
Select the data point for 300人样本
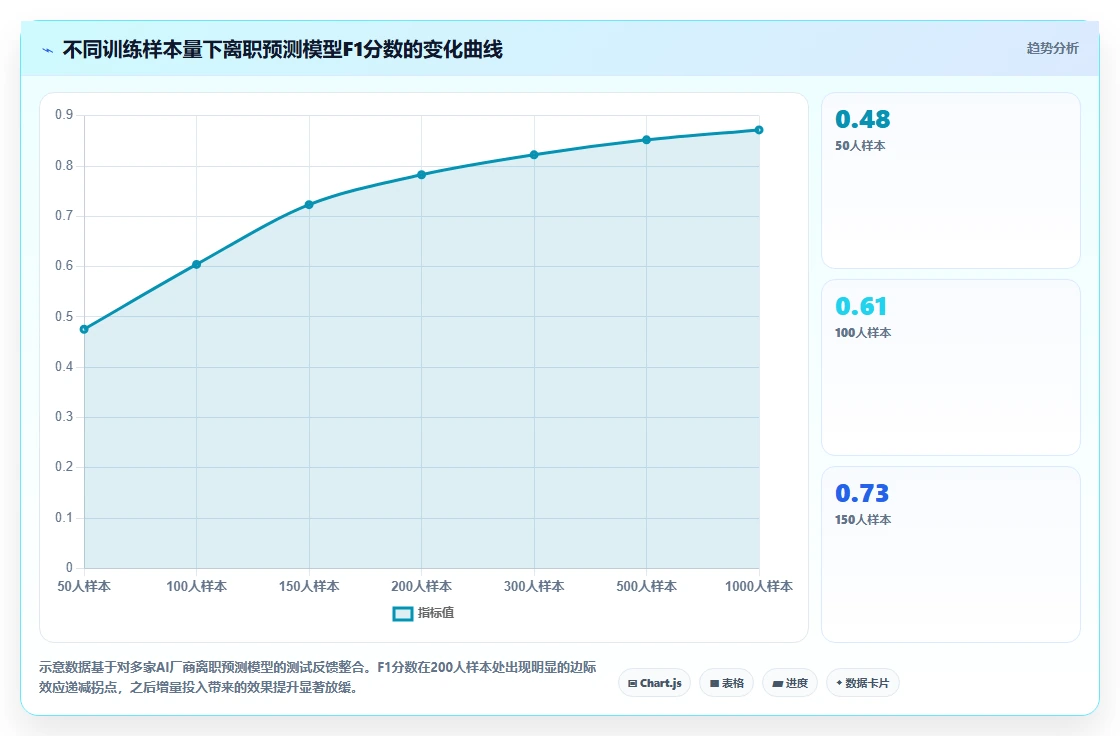(x=534, y=154)
